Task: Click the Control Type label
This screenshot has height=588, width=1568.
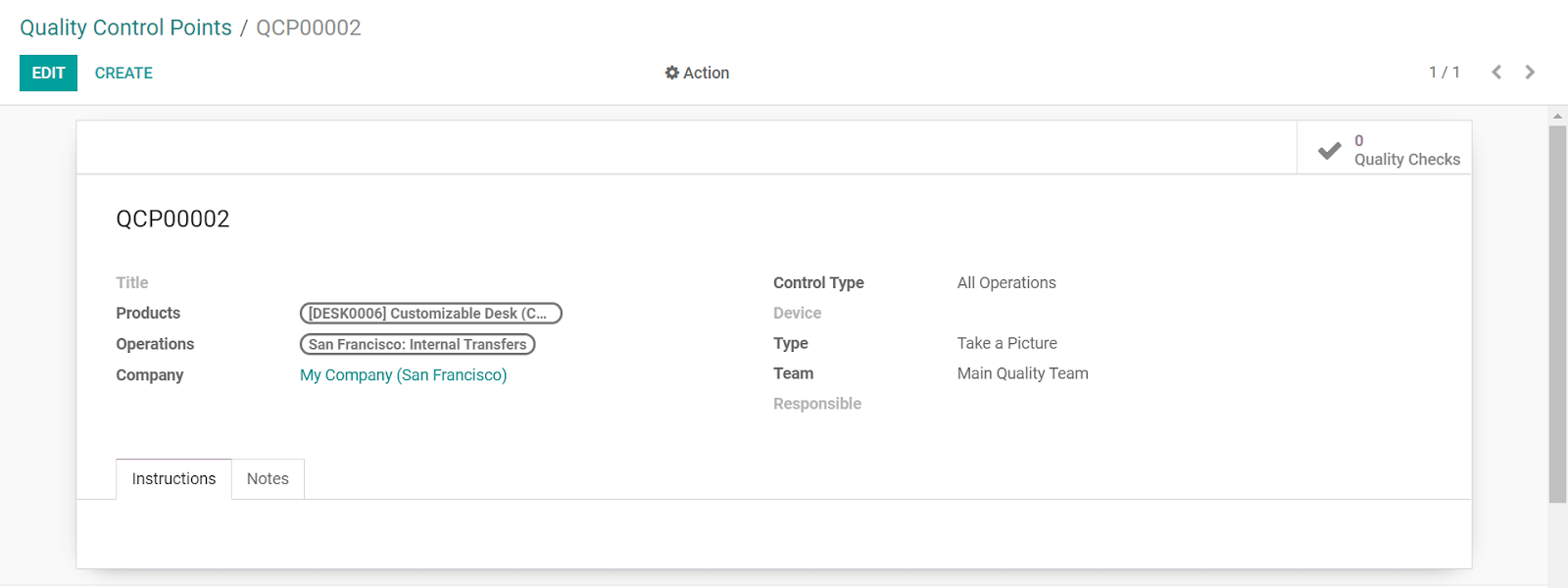Action: tap(818, 283)
